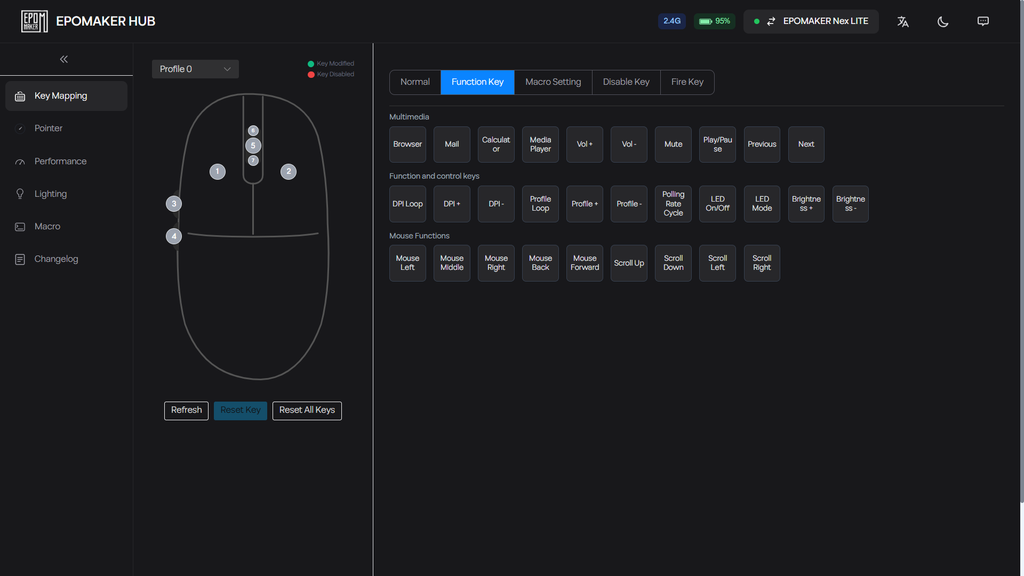1024x576 pixels.
Task: Assign the Media Player function
Action: (x=540, y=144)
